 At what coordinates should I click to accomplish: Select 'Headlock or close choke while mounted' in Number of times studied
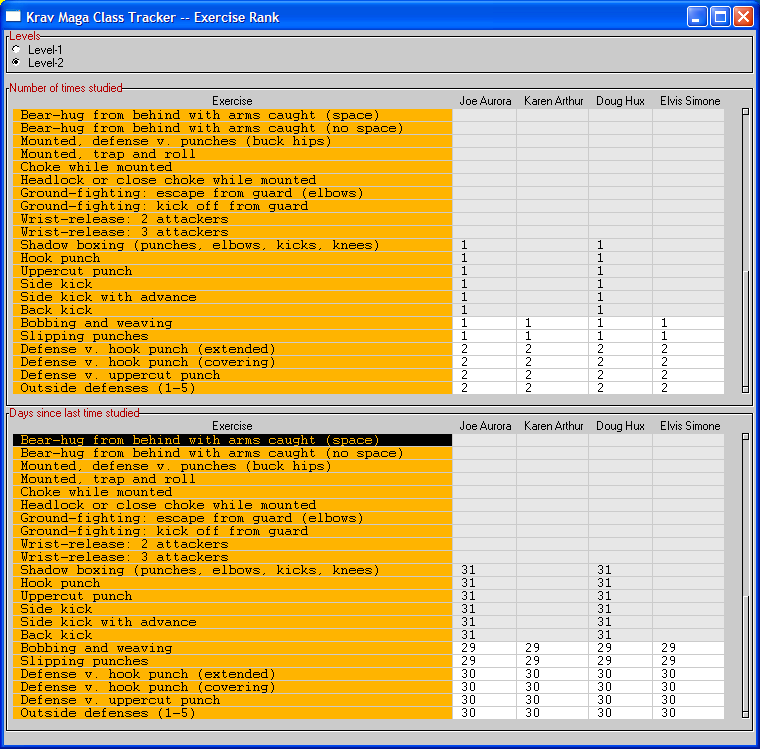232,180
